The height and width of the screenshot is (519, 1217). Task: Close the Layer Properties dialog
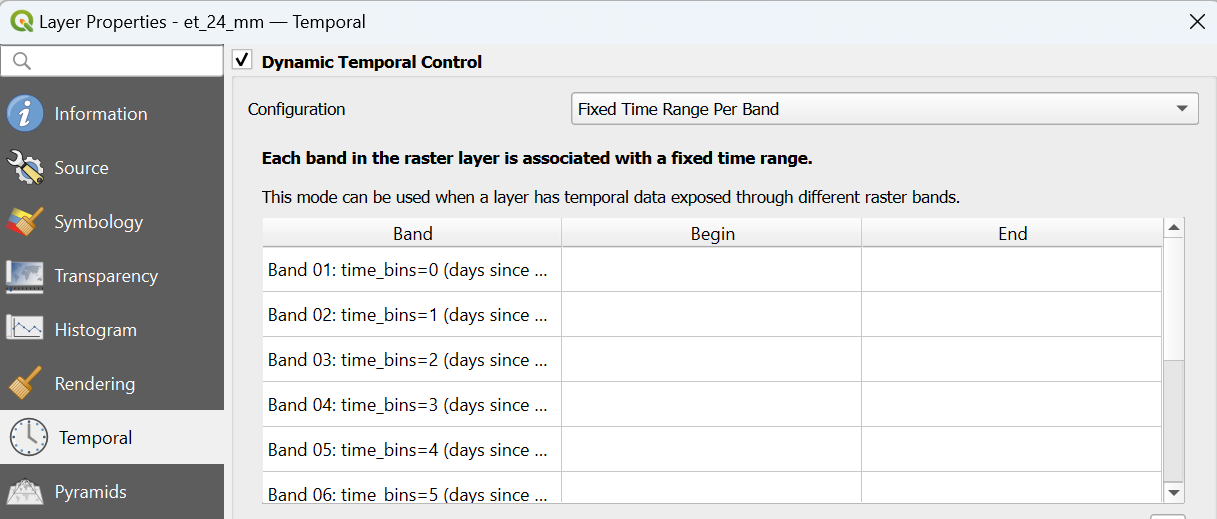[x=1196, y=21]
